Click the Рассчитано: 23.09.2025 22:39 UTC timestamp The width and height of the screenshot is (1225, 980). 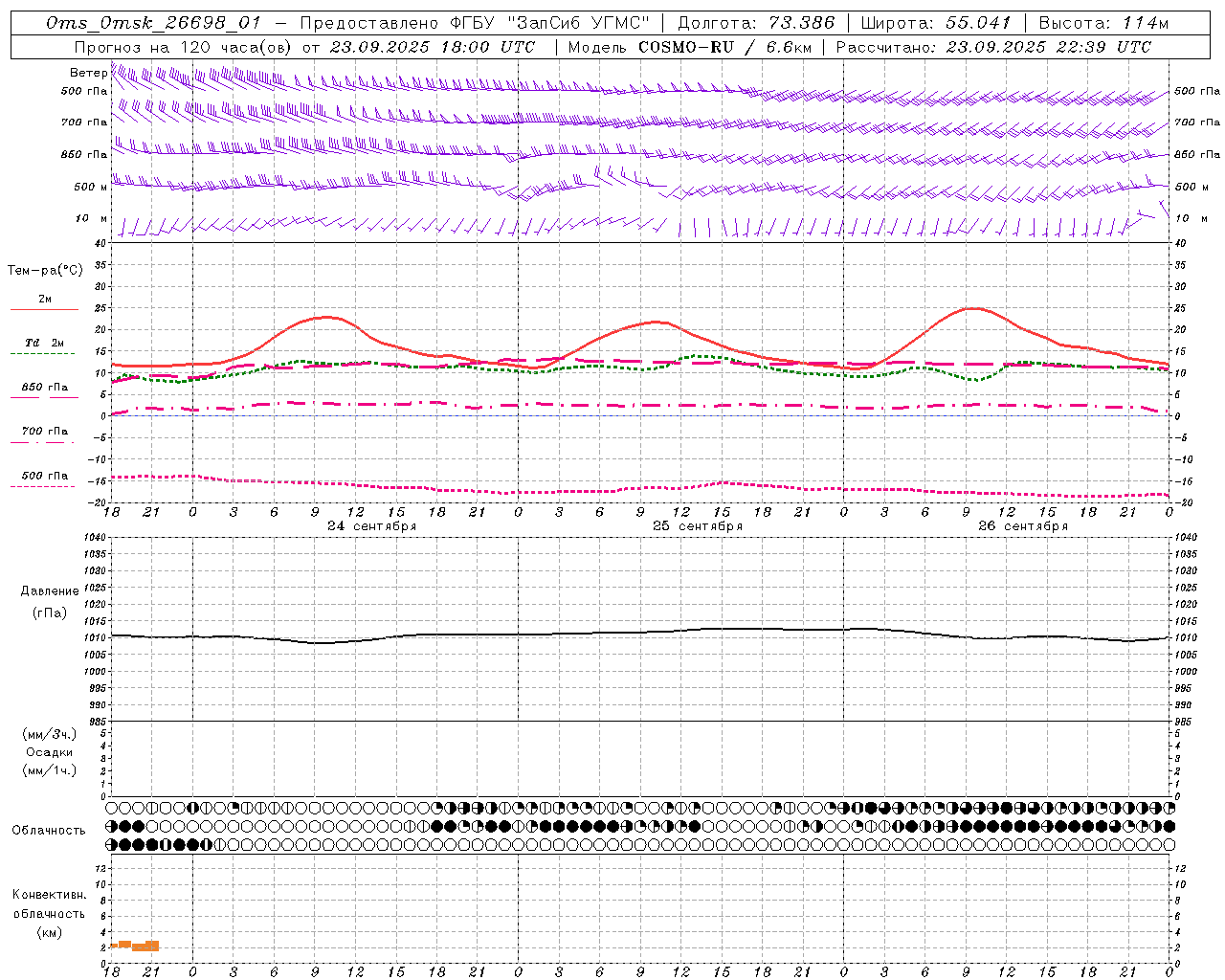993,47
